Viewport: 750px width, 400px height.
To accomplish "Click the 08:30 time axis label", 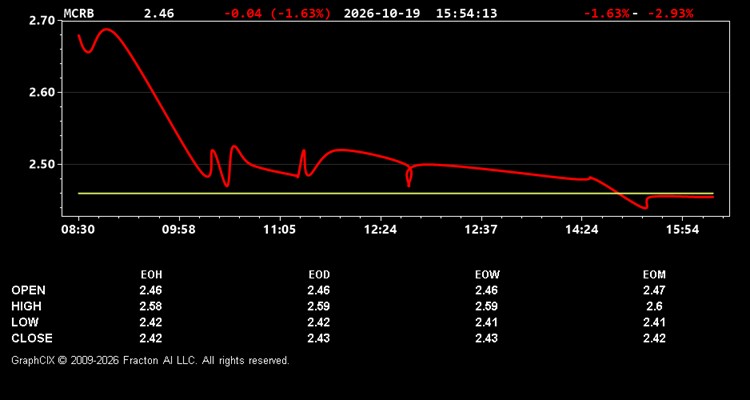I will (x=78, y=230).
